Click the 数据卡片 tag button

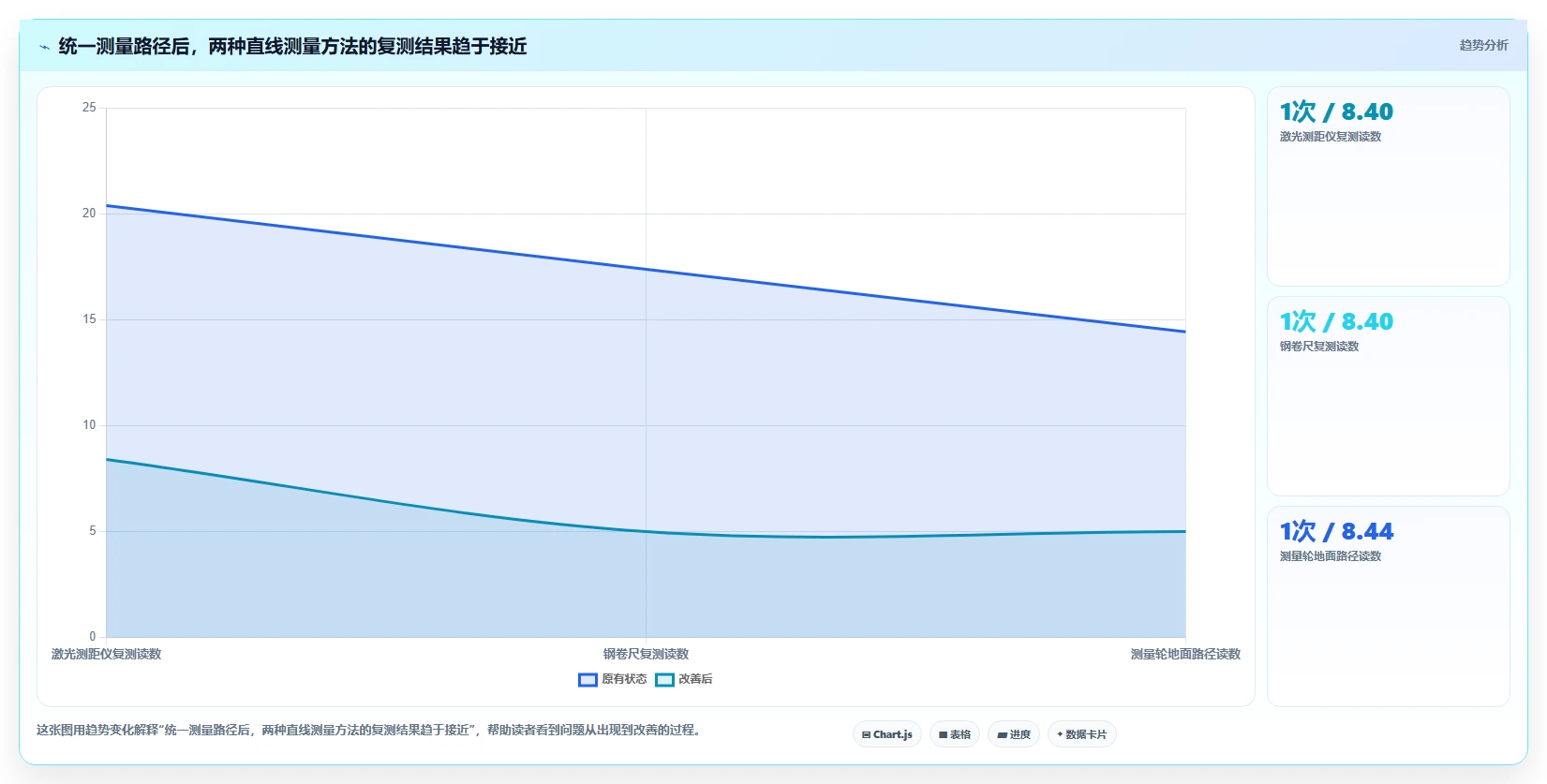click(1082, 734)
